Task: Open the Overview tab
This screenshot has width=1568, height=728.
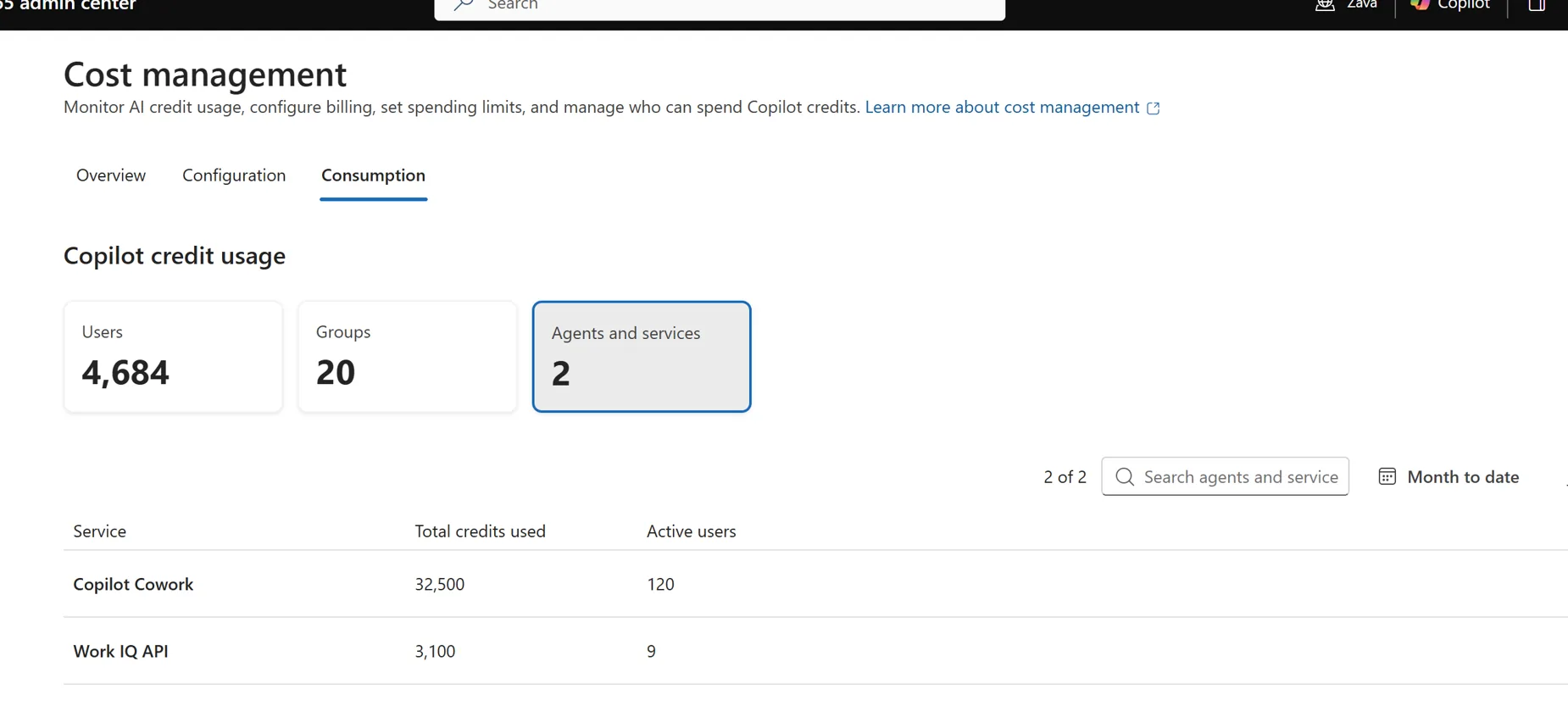Action: 111,175
